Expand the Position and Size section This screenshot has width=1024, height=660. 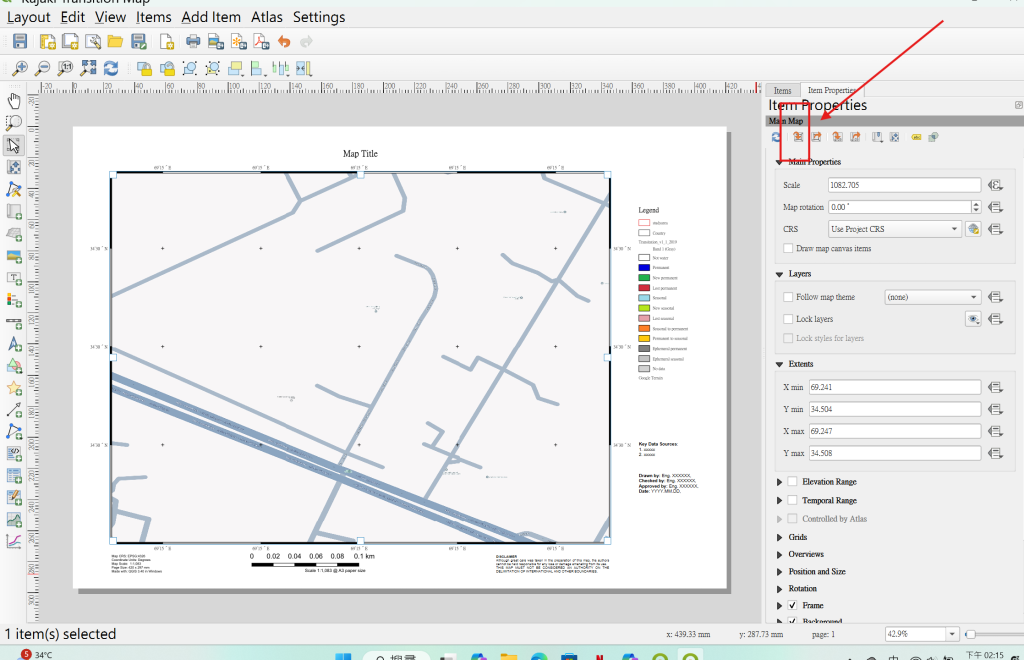coord(779,572)
